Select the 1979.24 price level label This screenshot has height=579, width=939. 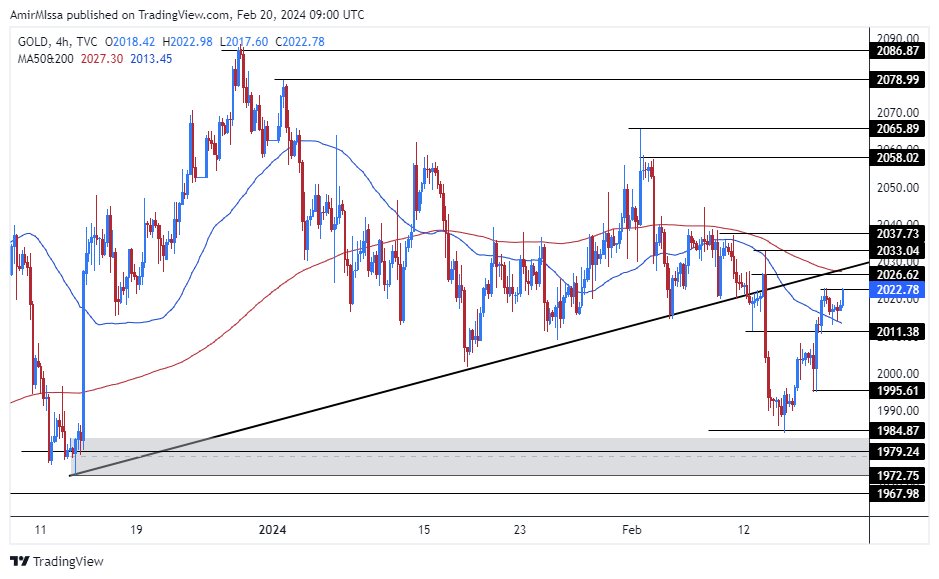pos(897,451)
